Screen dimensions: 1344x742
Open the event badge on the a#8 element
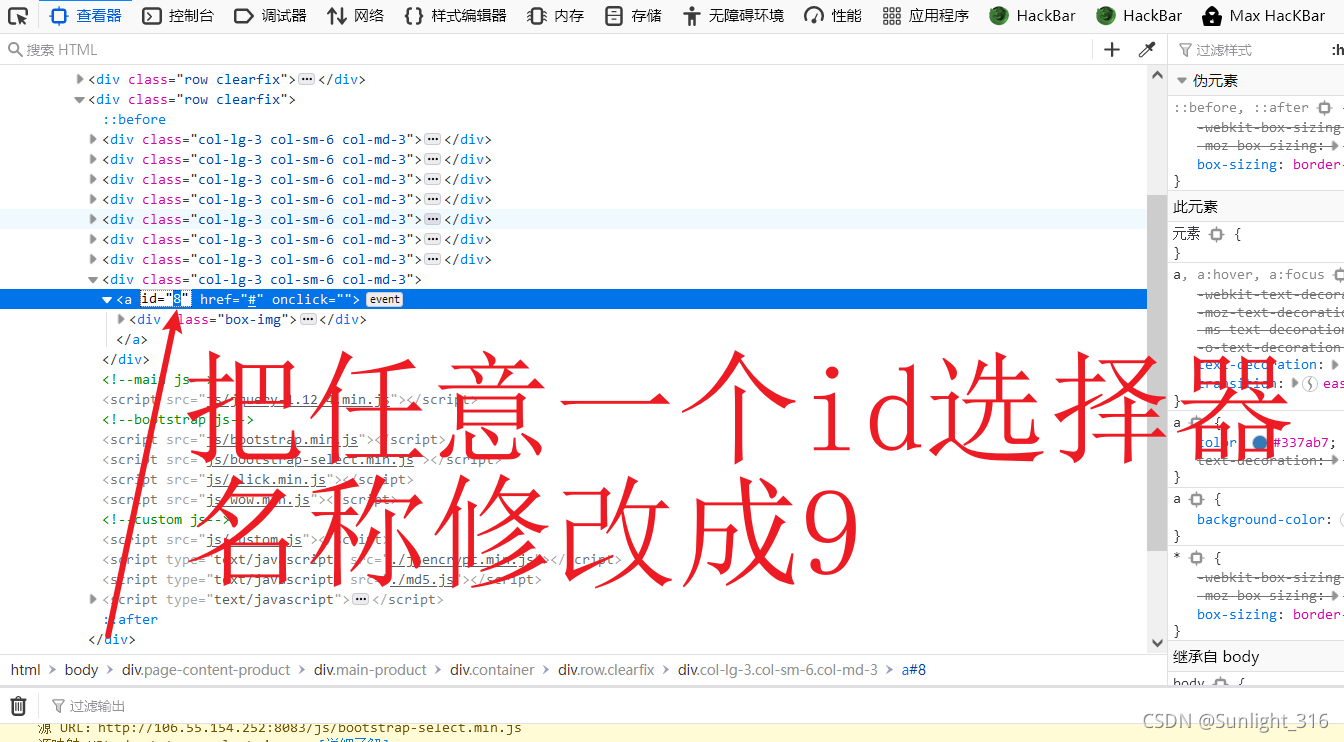pyautogui.click(x=384, y=299)
